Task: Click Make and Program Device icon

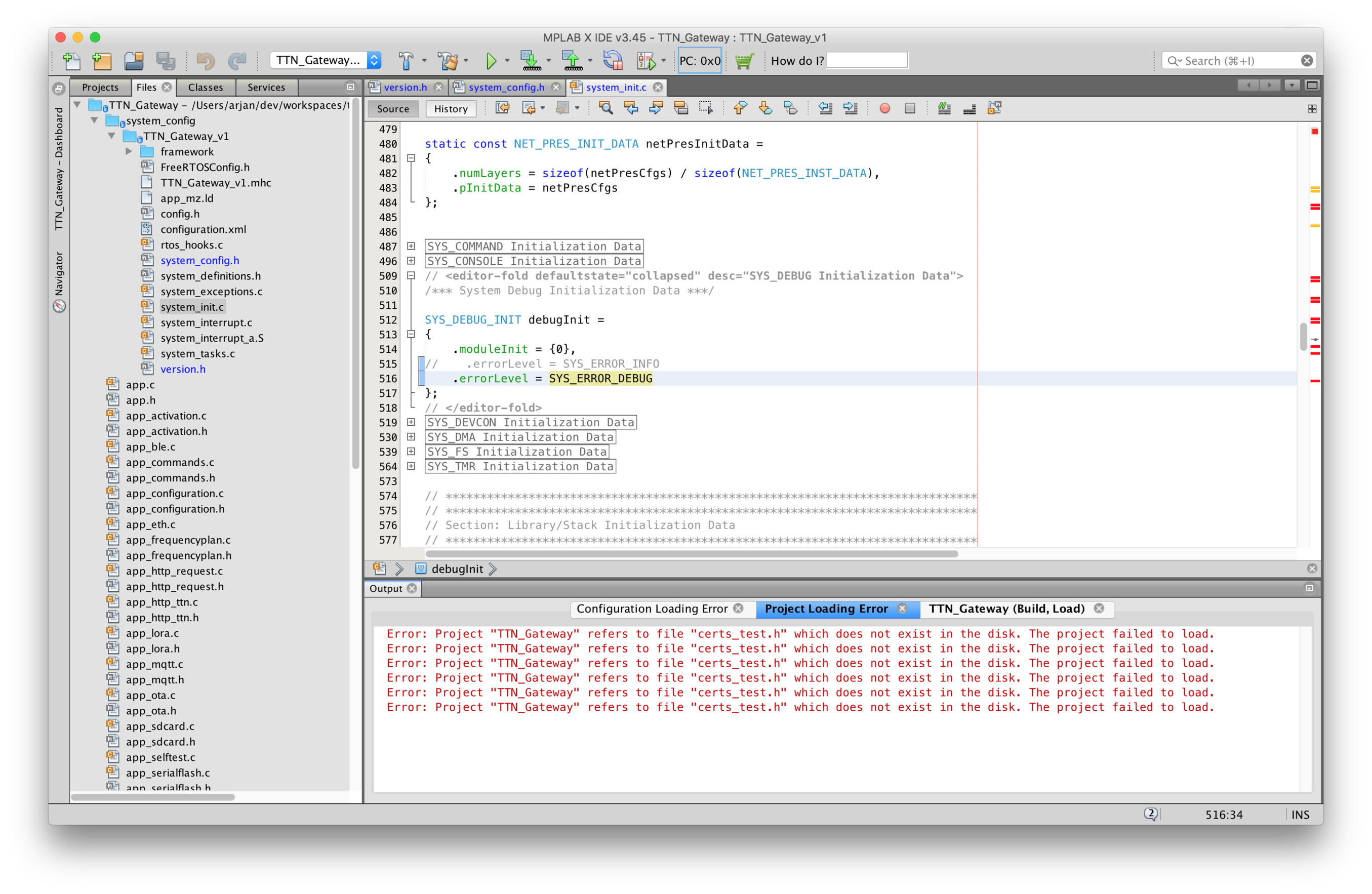Action: pos(531,61)
